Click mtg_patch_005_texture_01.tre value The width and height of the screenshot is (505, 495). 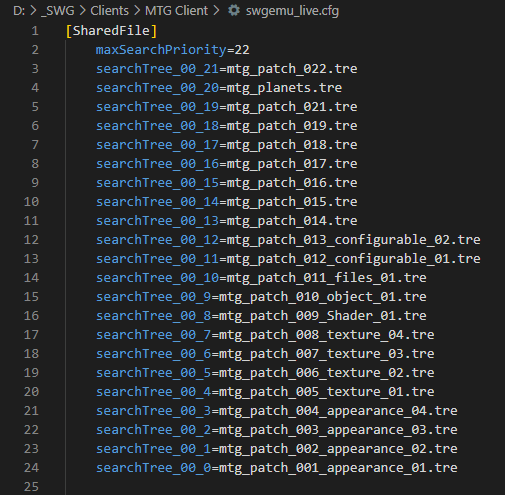(x=327, y=392)
